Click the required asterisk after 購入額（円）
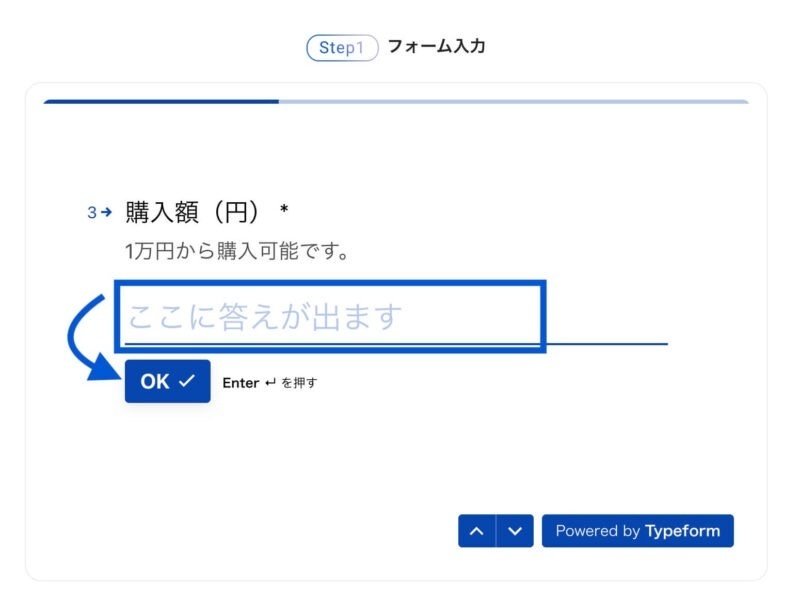This screenshot has height=599, width=800. click(x=284, y=209)
